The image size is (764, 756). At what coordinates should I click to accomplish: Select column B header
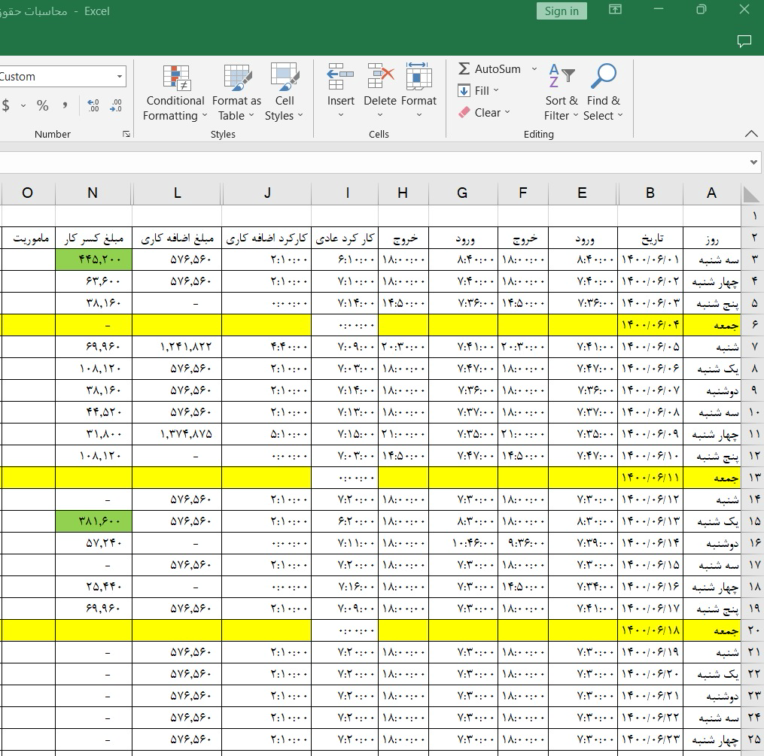pyautogui.click(x=650, y=193)
